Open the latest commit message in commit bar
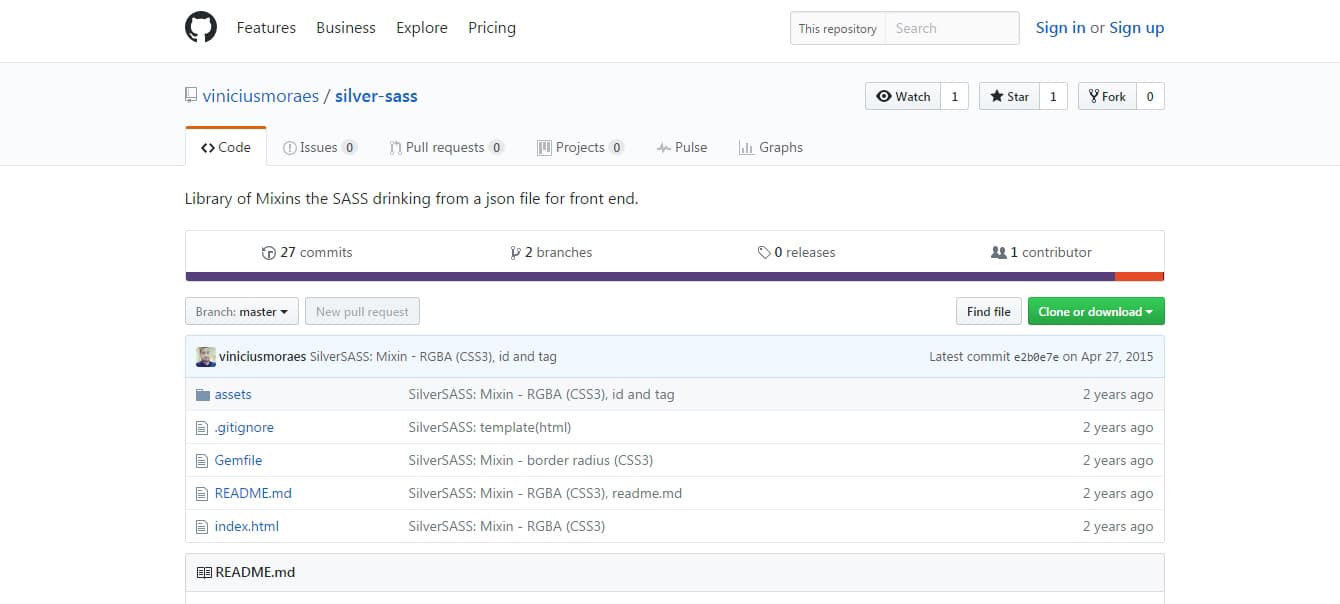 click(x=433, y=357)
